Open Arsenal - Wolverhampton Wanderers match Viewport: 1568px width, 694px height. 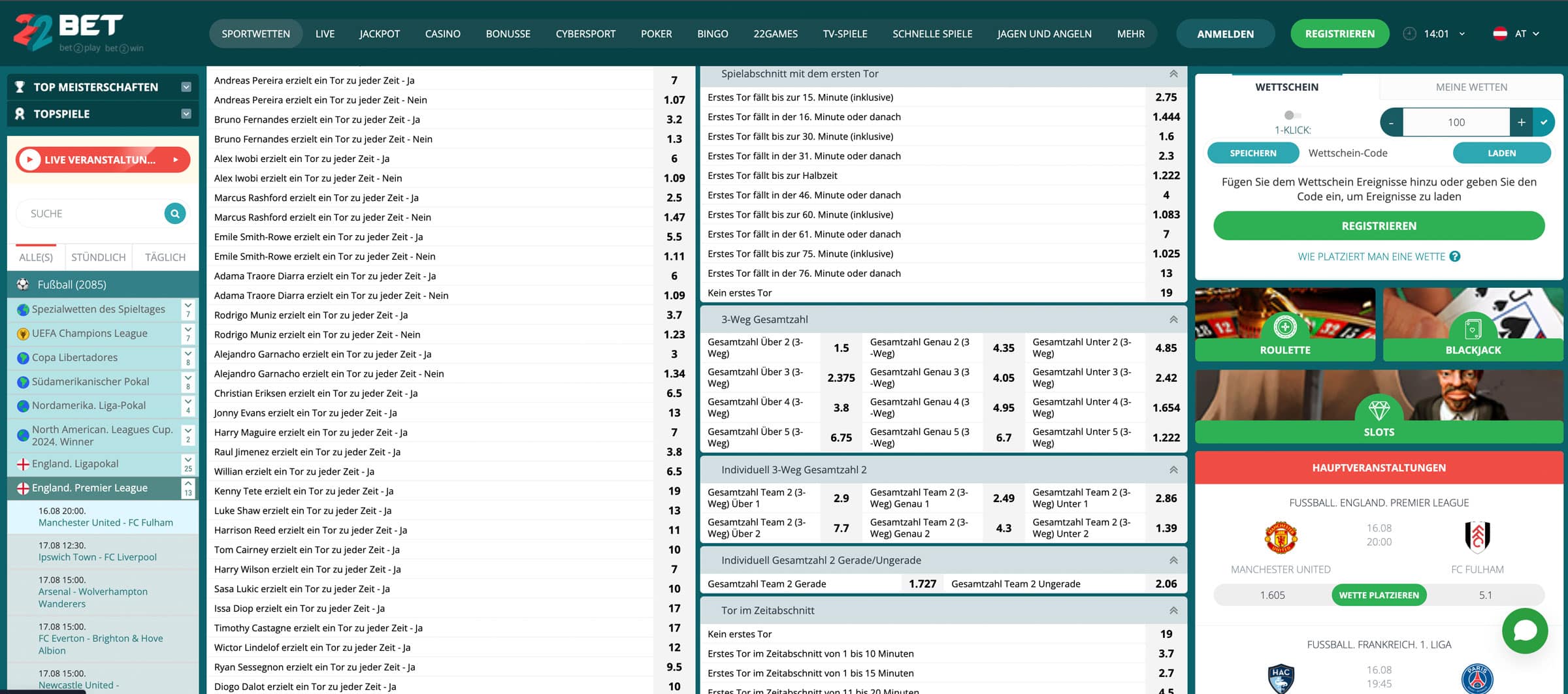93,597
